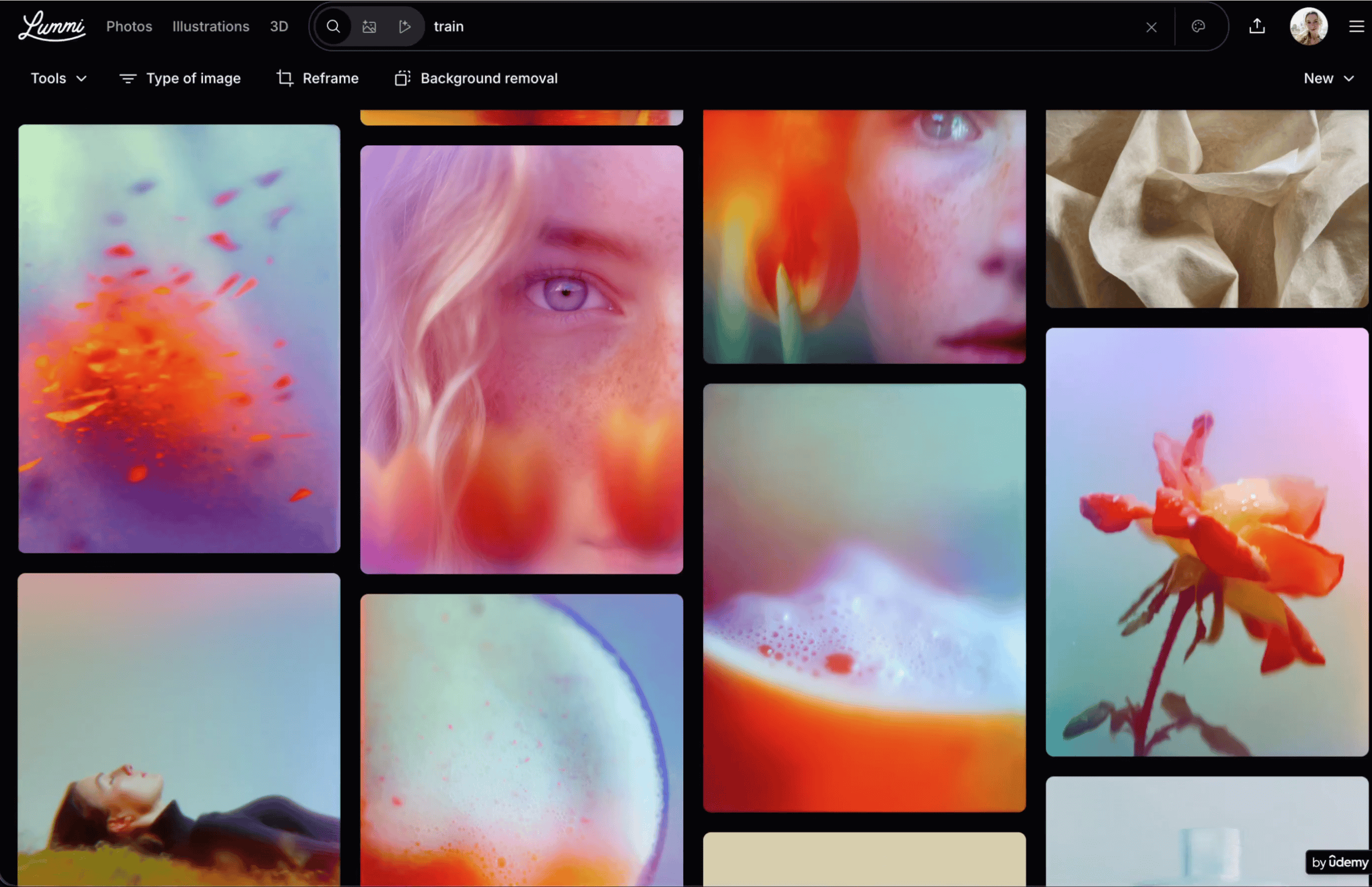Select the text search magnifier mode
1372x887 pixels.
point(334,27)
